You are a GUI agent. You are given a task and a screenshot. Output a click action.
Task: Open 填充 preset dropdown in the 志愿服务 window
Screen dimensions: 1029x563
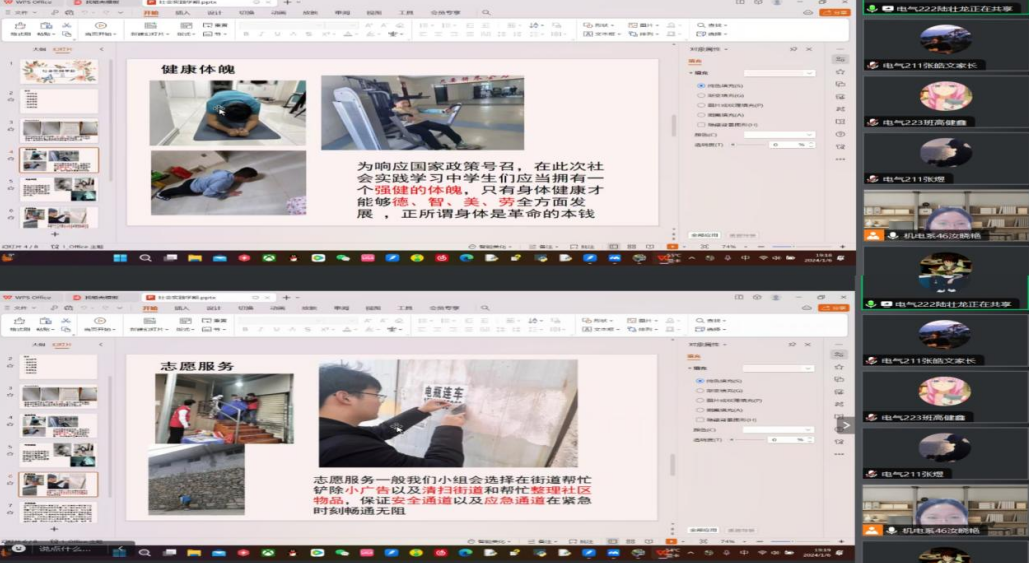[777, 368]
